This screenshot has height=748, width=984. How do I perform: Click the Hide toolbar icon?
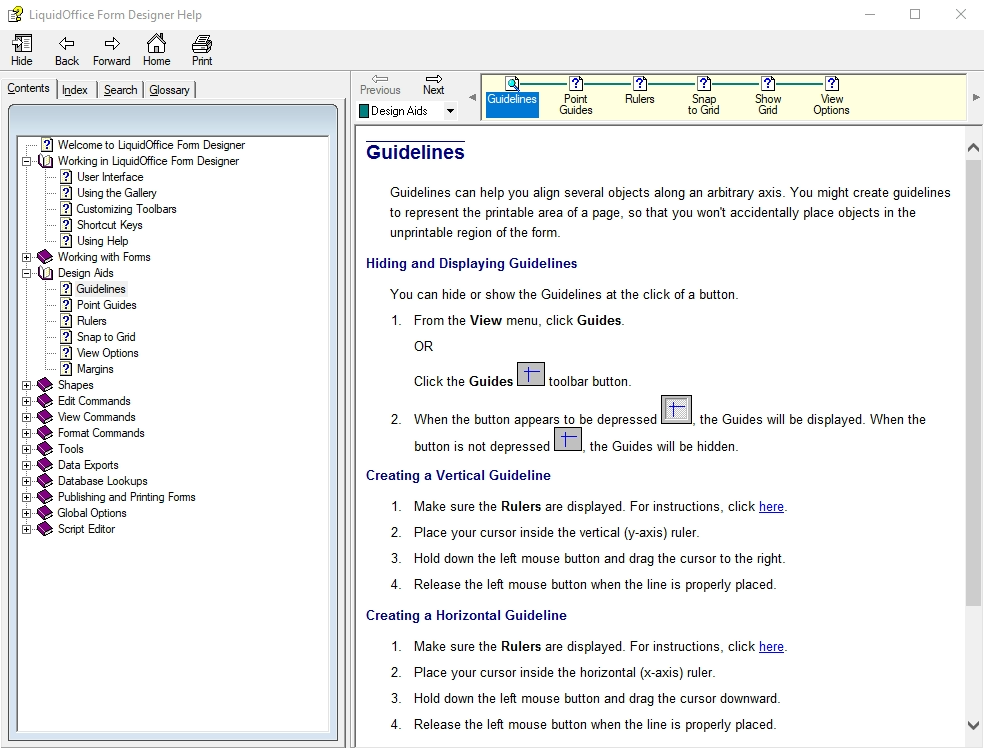click(x=21, y=43)
